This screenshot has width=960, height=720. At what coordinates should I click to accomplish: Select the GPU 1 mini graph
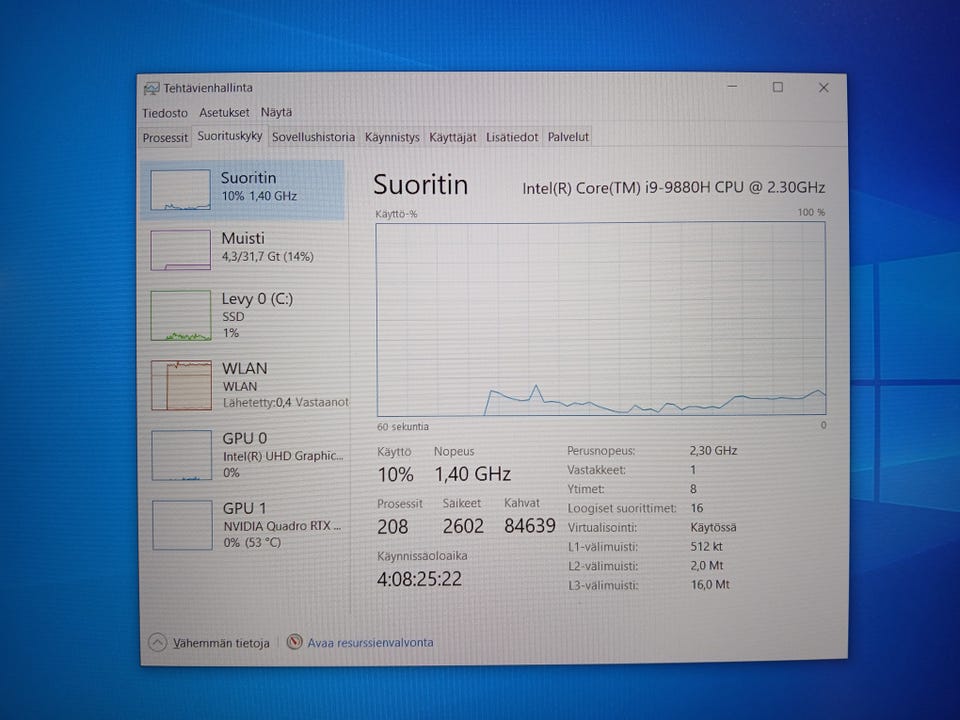tap(182, 525)
